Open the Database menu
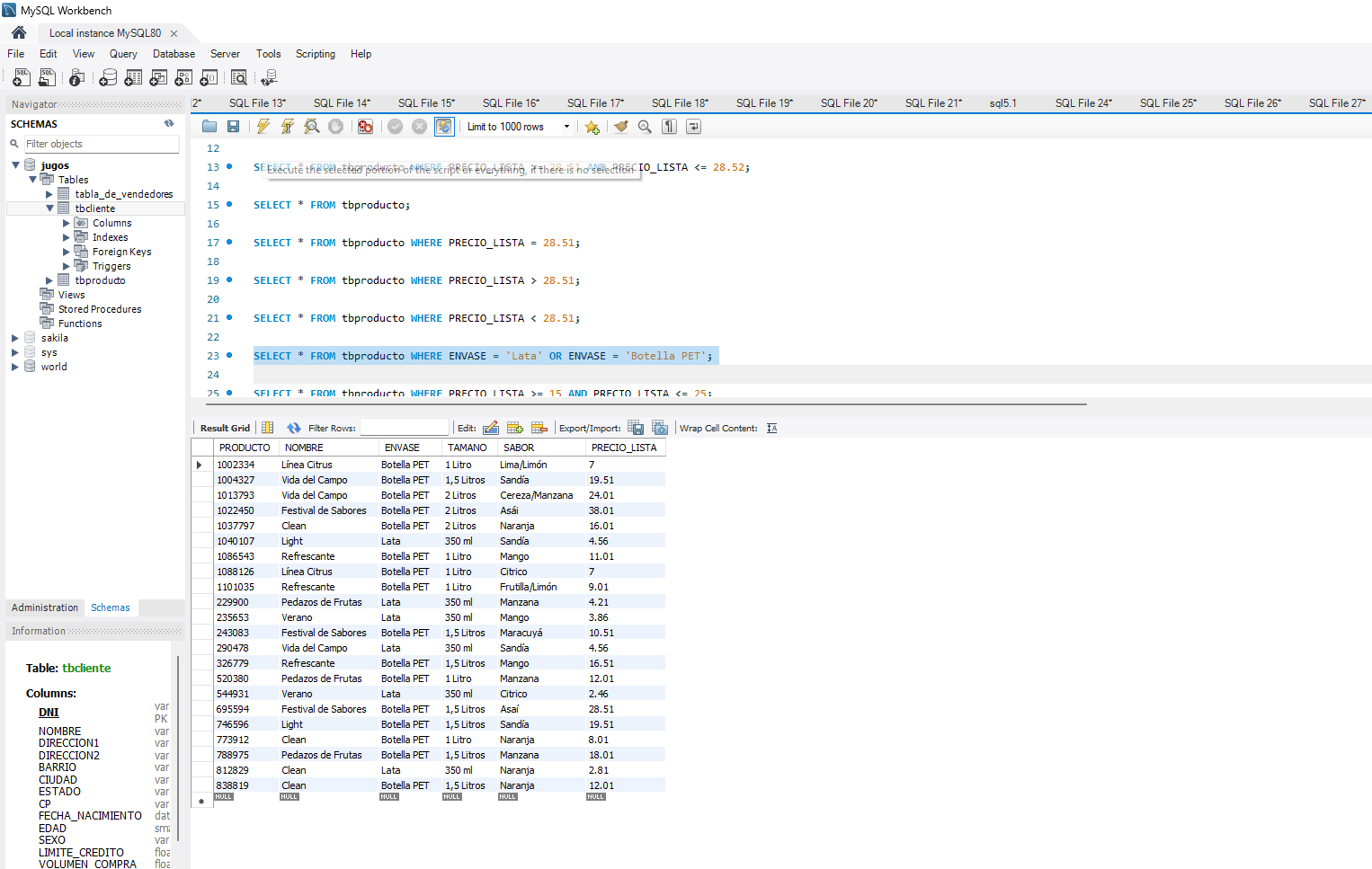This screenshot has width=1372, height=869. (174, 54)
